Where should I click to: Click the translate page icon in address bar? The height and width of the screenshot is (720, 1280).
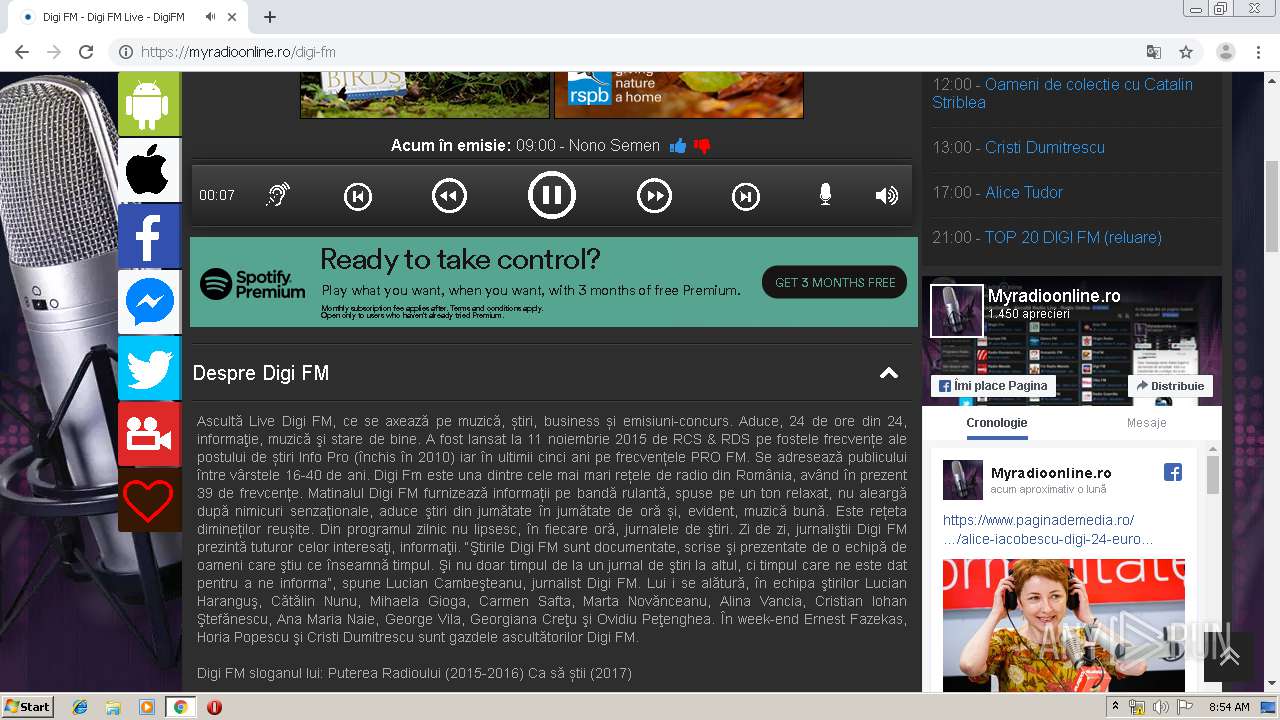click(x=1154, y=52)
